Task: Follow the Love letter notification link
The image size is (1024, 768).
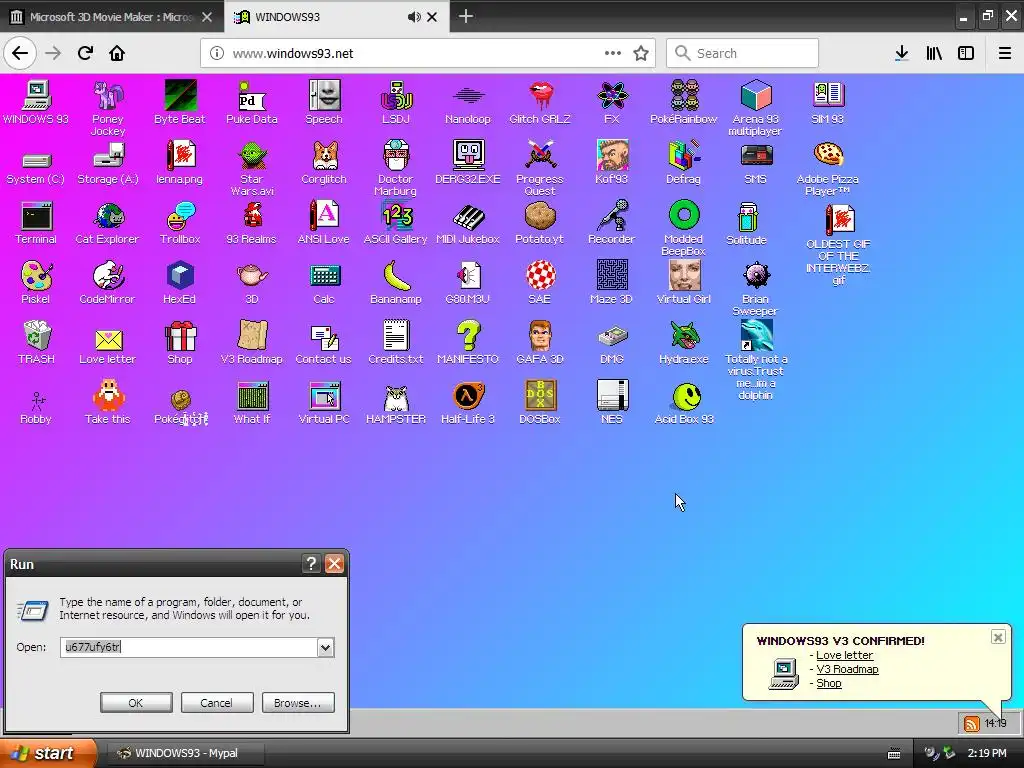Action: coord(844,655)
